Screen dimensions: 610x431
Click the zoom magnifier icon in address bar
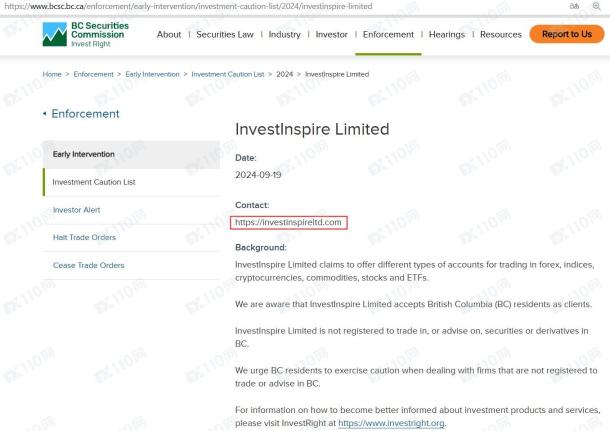point(596,6)
